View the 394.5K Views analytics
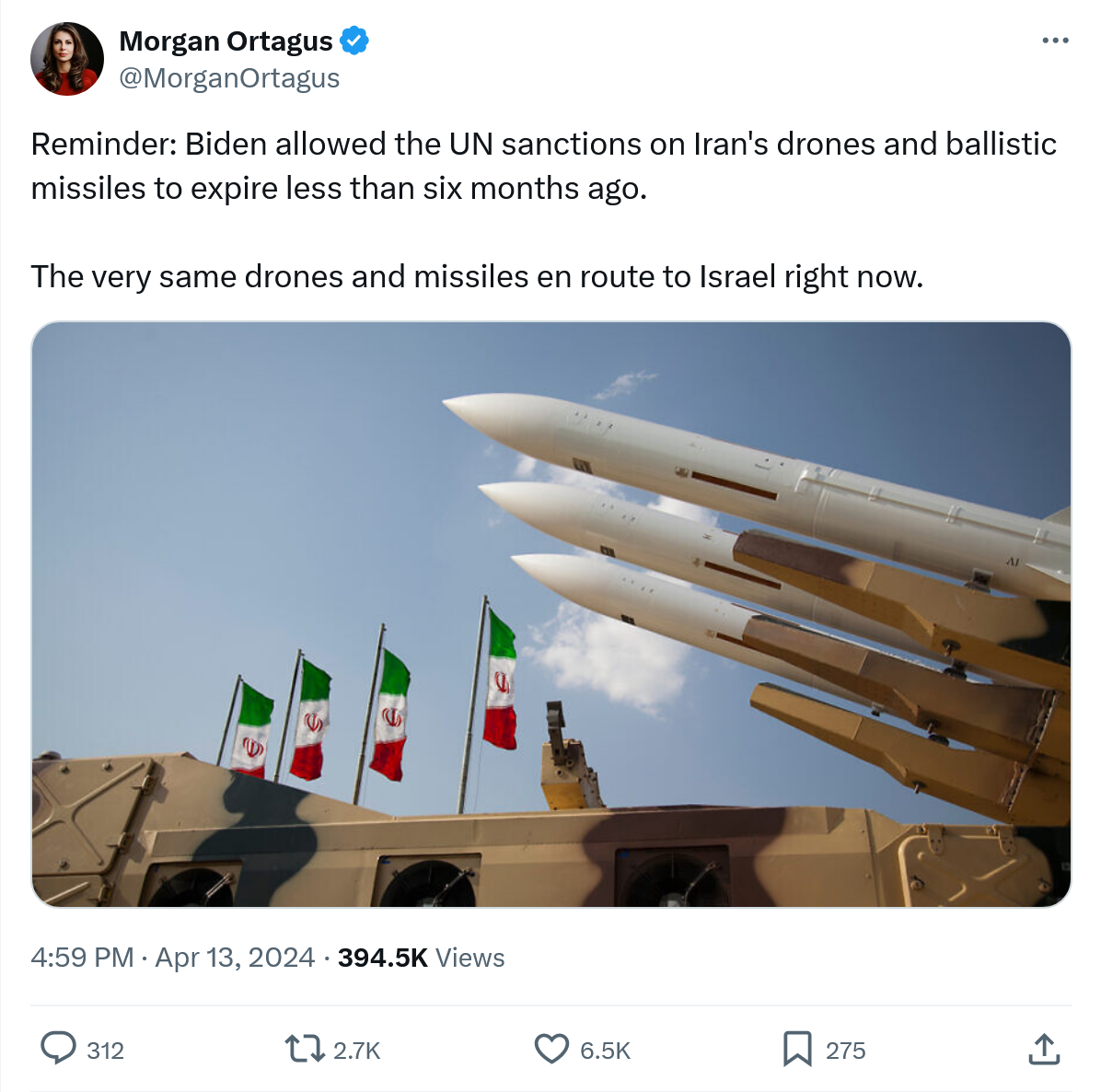The height and width of the screenshot is (1092, 1101). pyautogui.click(x=422, y=958)
